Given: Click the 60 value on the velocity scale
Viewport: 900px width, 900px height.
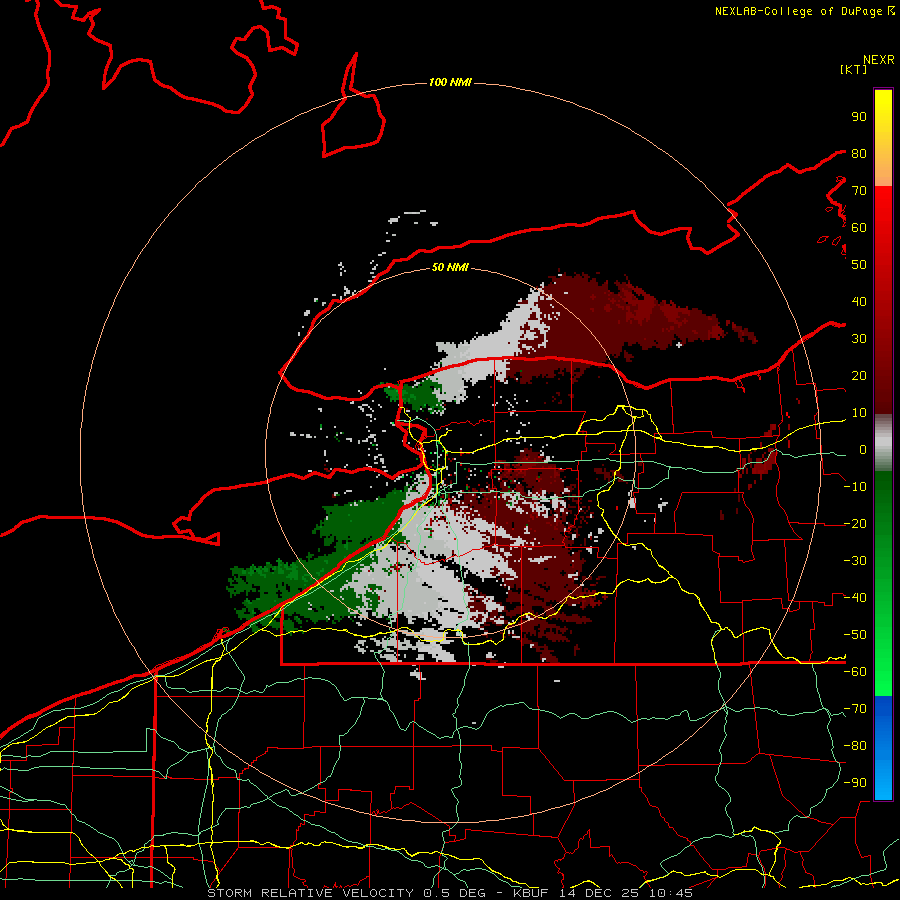Looking at the screenshot, I should [859, 228].
